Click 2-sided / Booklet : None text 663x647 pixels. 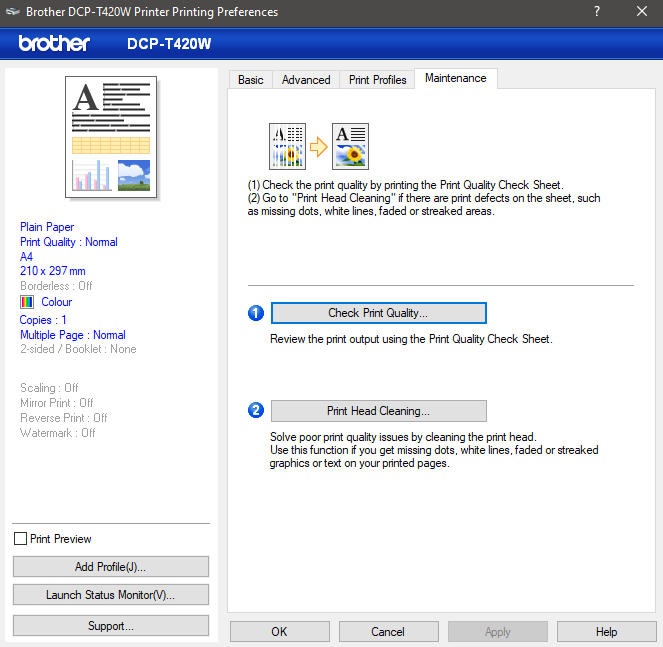78,349
